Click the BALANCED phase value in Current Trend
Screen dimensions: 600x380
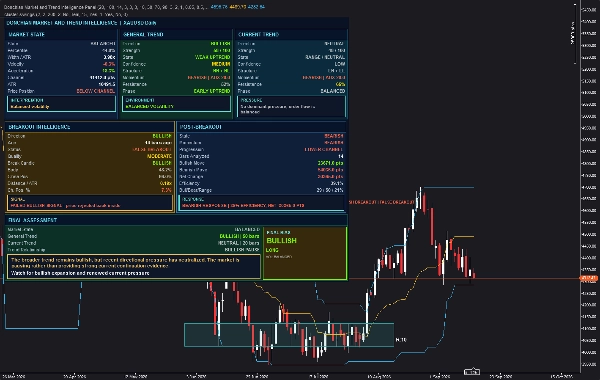(x=333, y=91)
